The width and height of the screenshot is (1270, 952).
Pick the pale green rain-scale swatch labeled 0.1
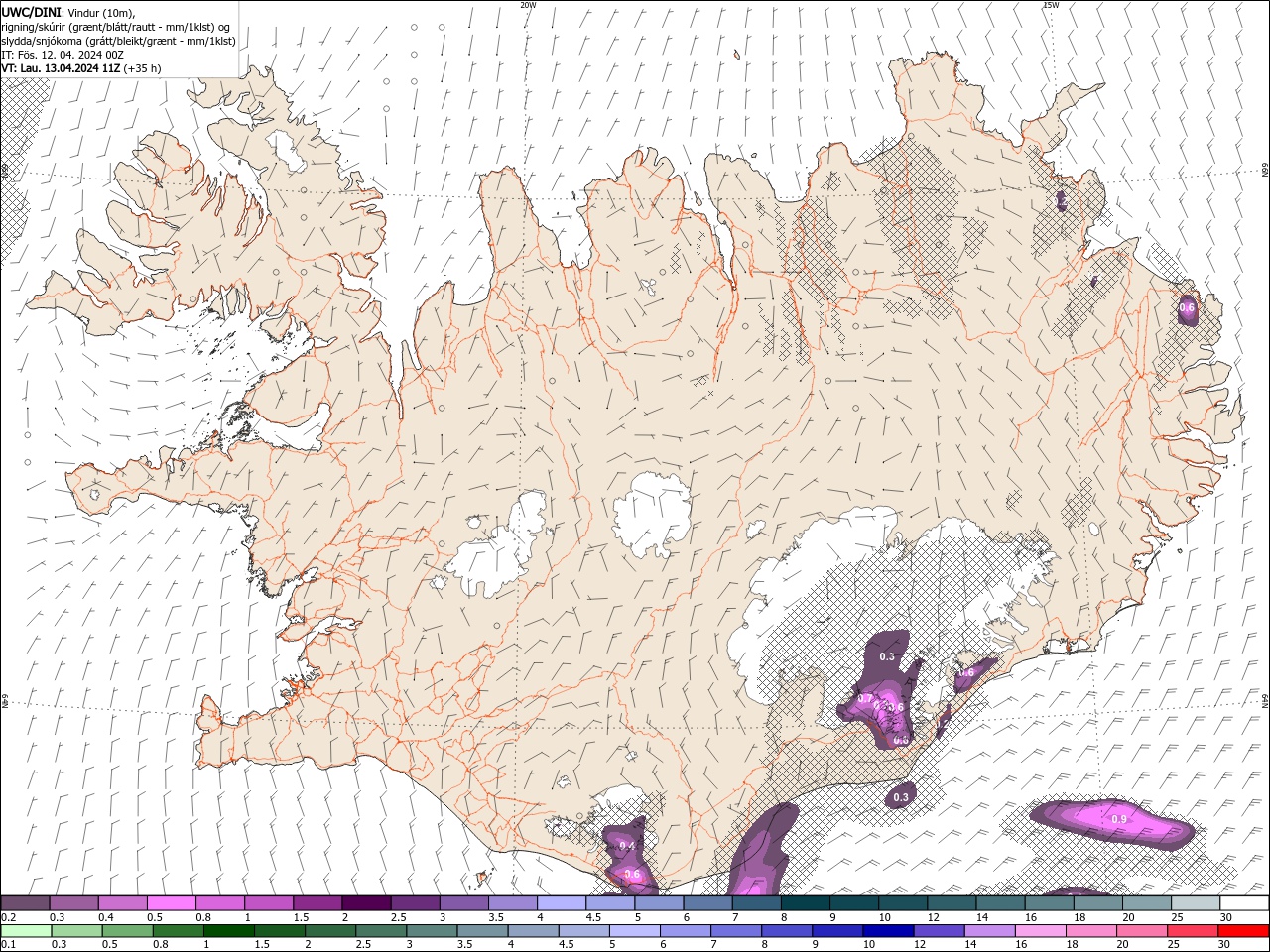coord(25,931)
